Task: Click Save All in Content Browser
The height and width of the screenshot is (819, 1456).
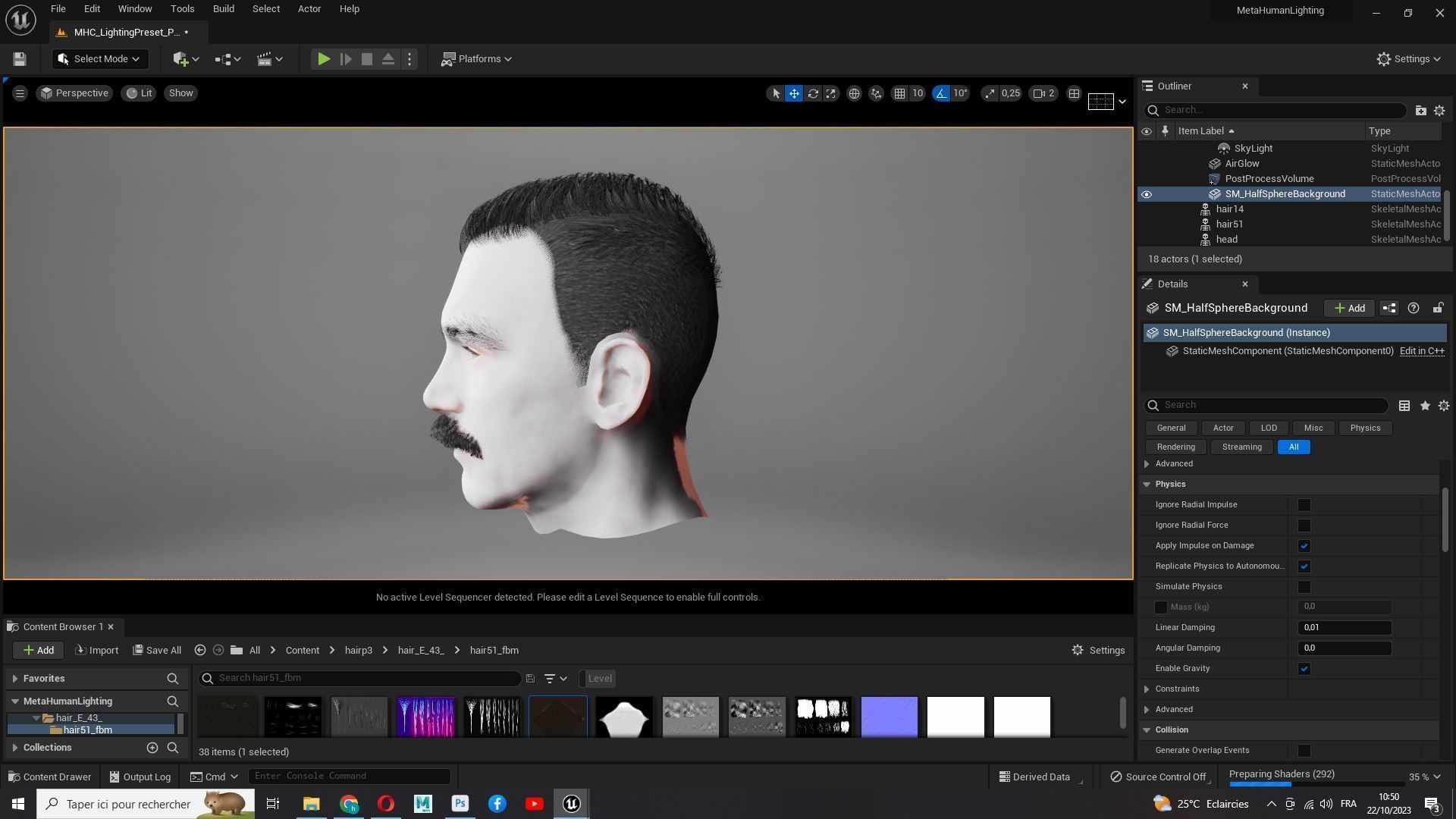Action: tap(157, 651)
